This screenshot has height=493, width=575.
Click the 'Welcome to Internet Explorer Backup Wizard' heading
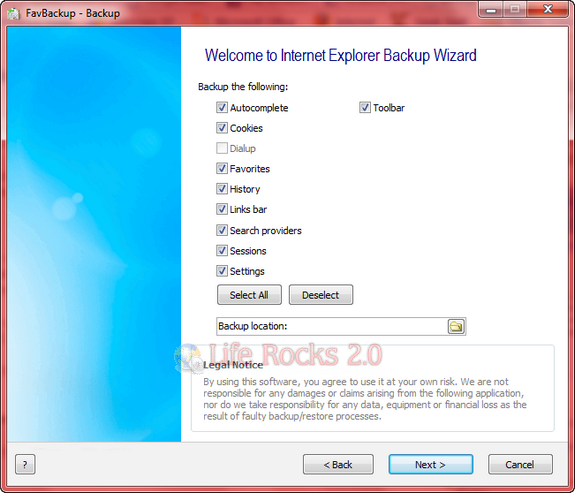(340, 55)
